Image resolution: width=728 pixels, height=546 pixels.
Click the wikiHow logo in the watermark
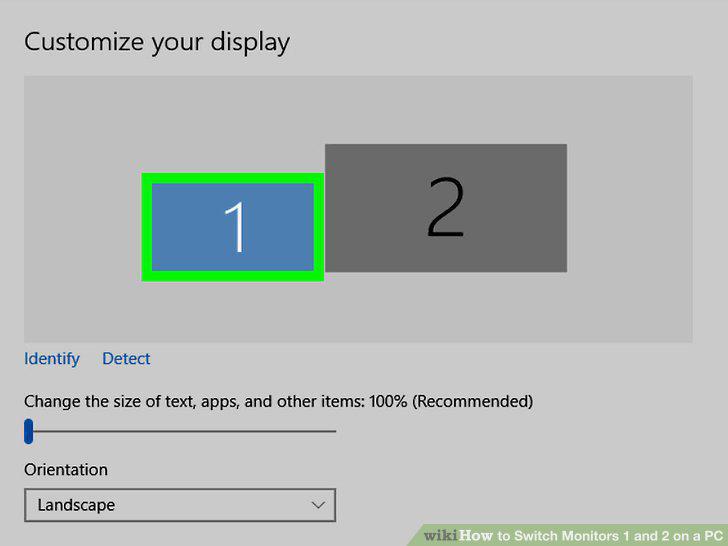(458, 535)
